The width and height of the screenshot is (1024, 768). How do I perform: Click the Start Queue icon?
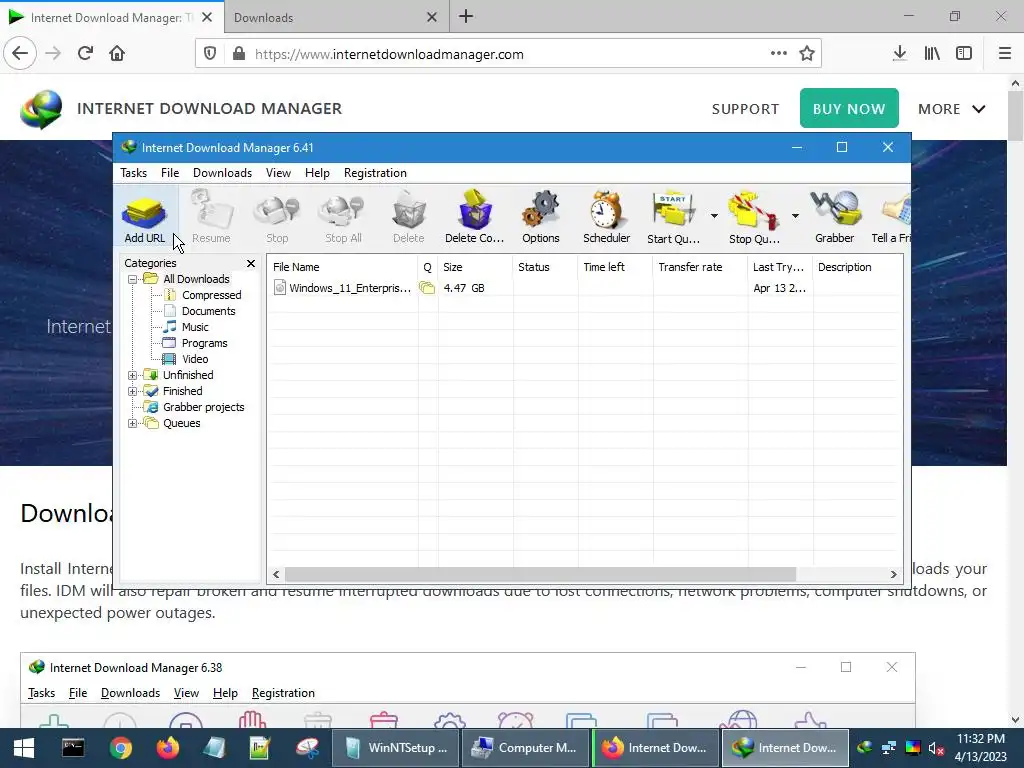tap(673, 218)
